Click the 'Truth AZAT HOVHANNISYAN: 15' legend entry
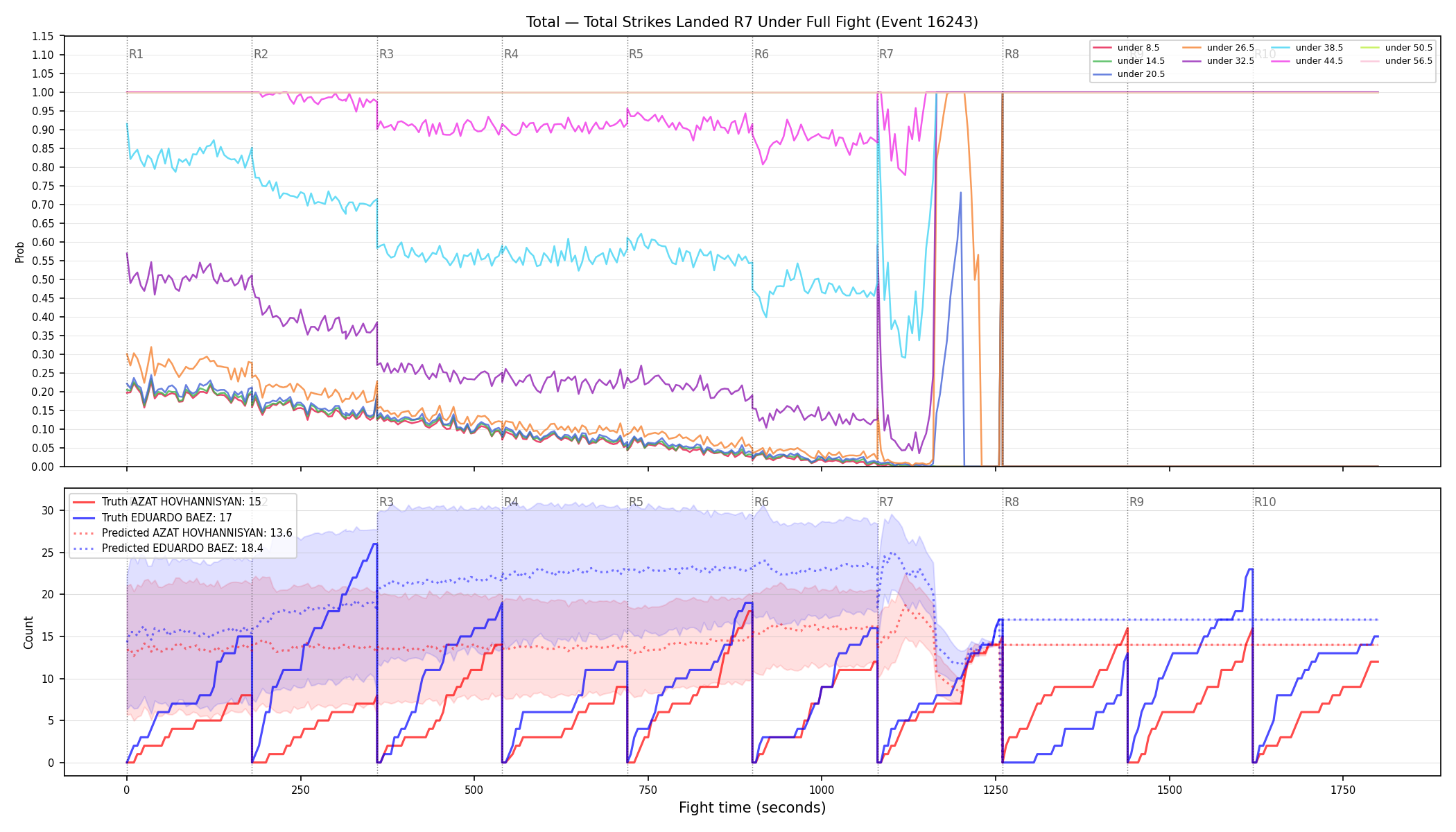Viewport: 1456px width, 832px height. [x=167, y=502]
